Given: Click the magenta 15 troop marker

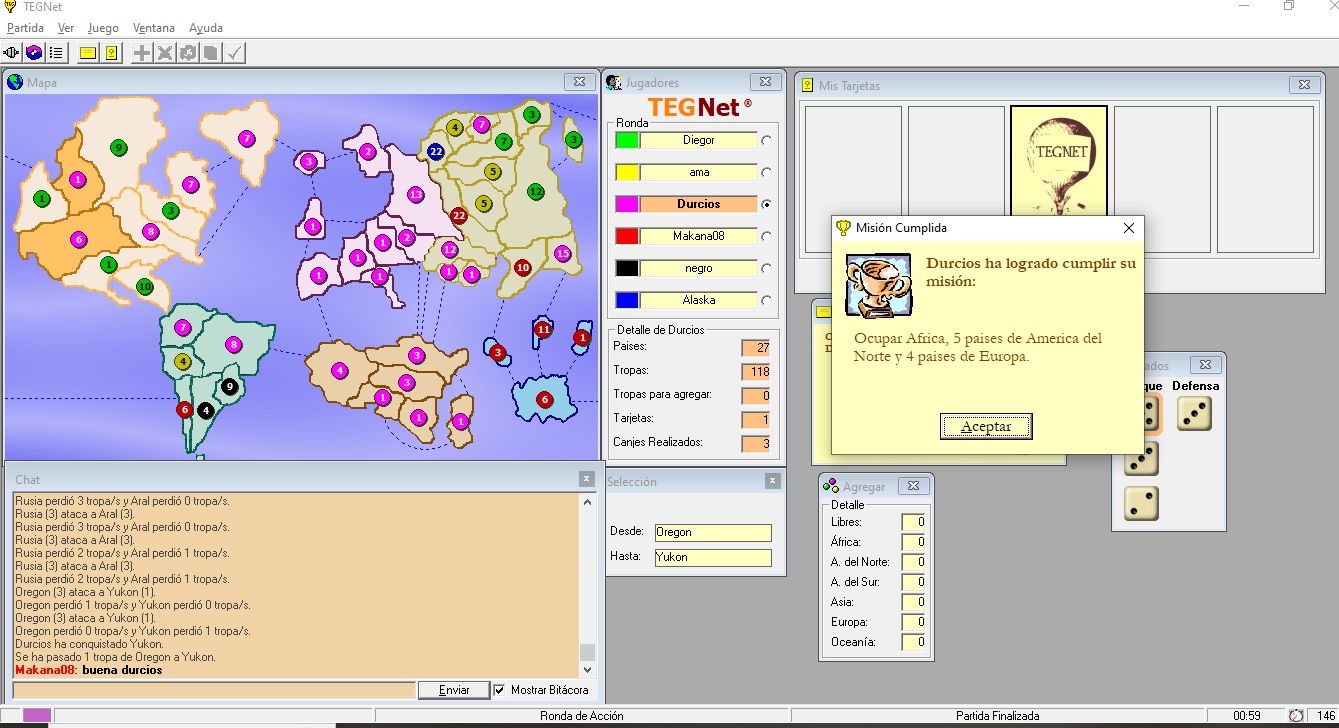Looking at the screenshot, I should (x=562, y=253).
